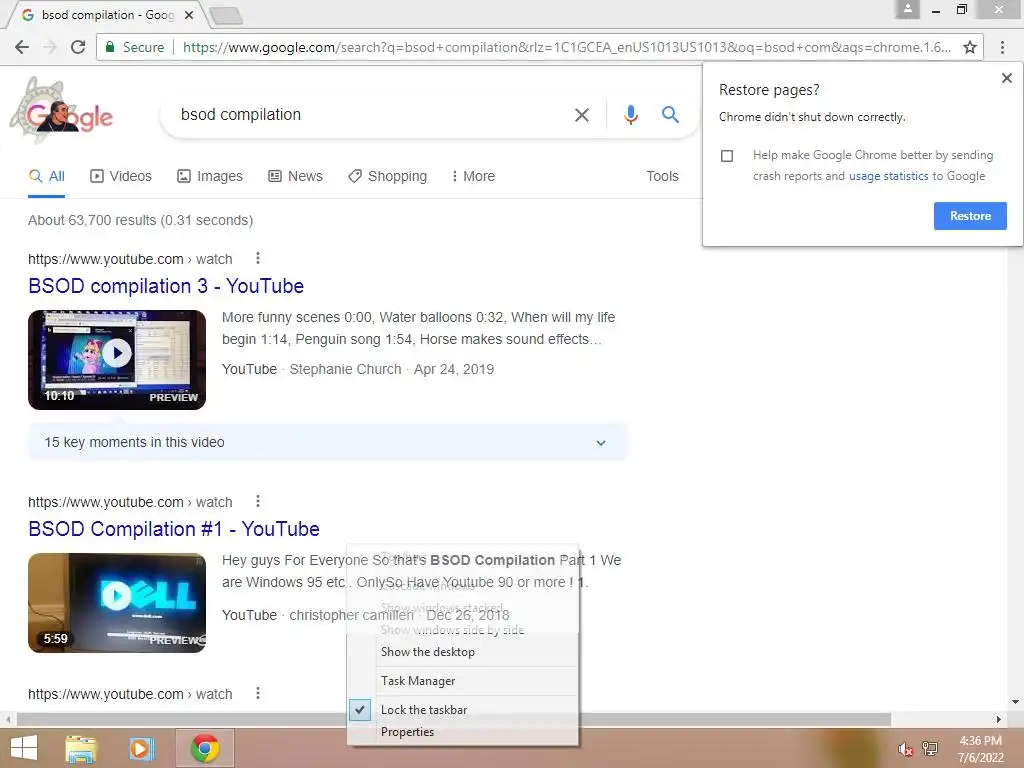Open the network tray icon

click(930, 749)
